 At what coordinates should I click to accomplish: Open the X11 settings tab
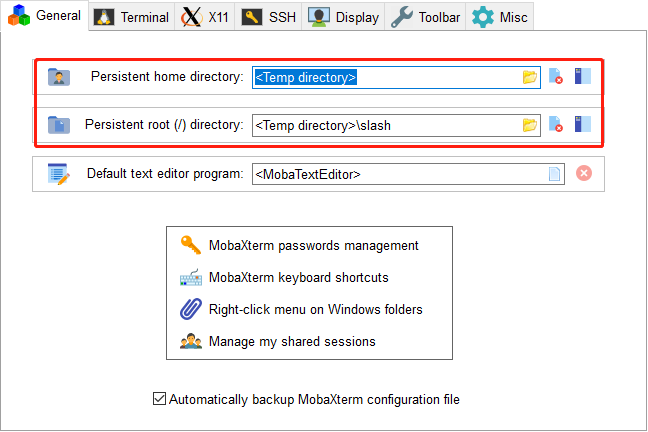coord(205,17)
